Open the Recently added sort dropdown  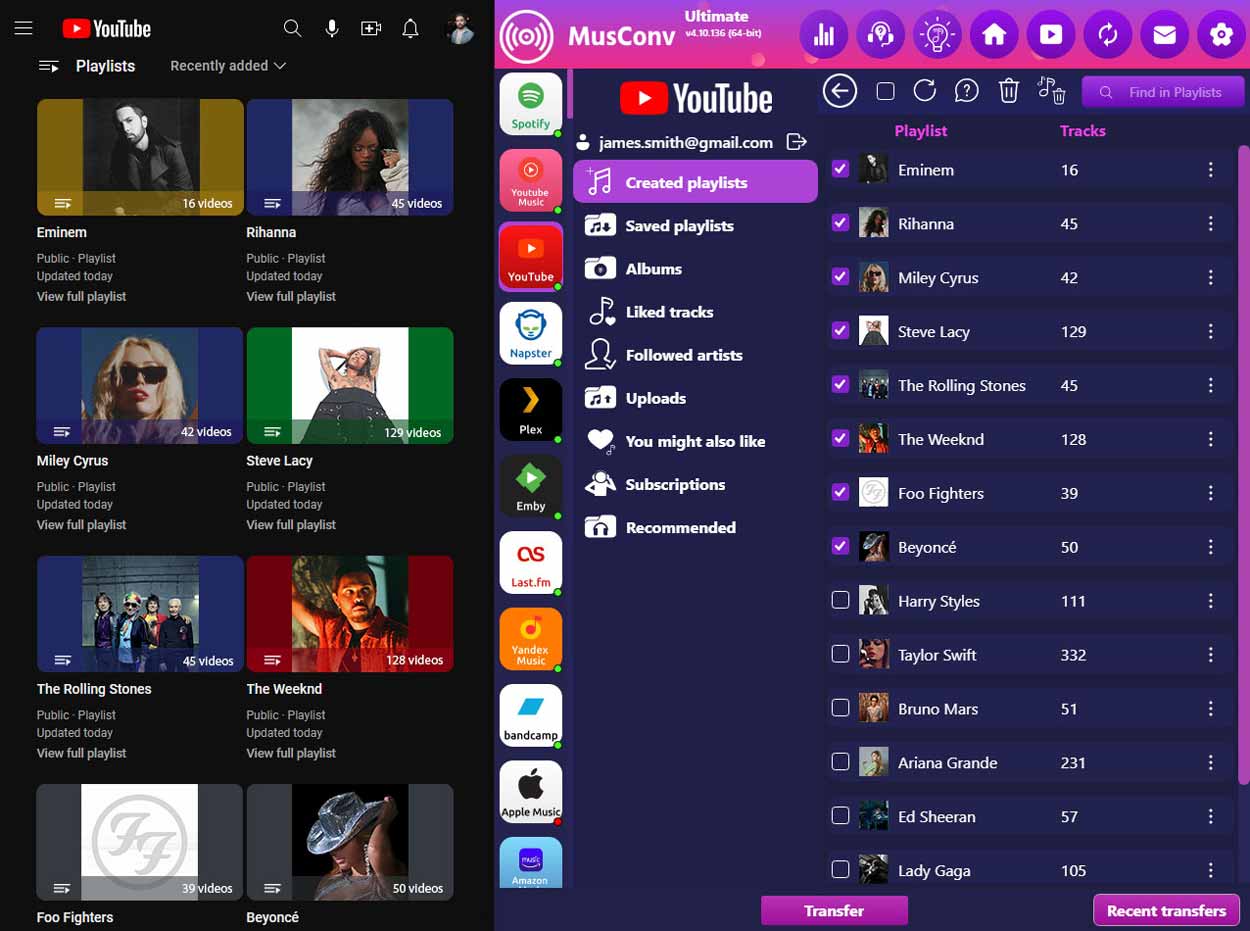tap(228, 66)
